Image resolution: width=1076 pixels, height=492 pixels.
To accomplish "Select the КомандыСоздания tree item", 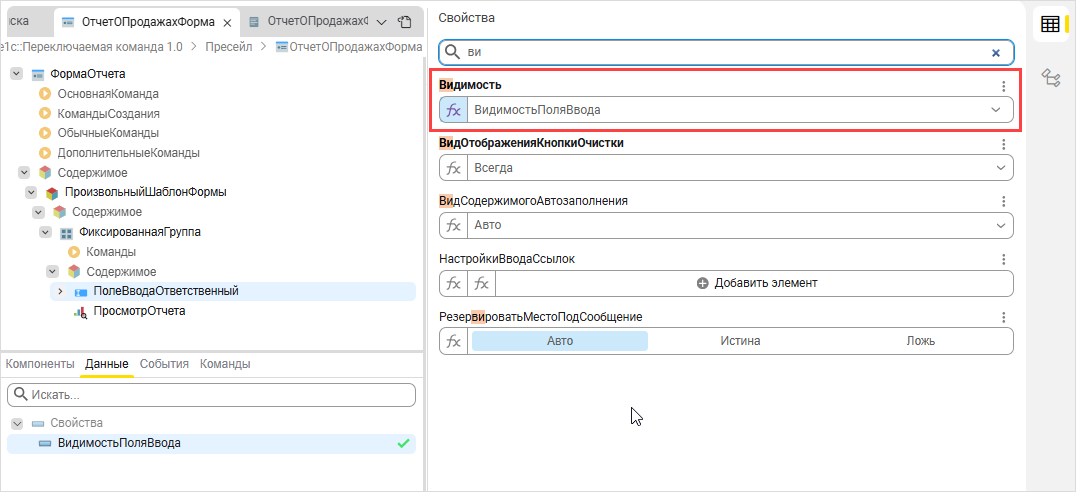I will [x=108, y=113].
